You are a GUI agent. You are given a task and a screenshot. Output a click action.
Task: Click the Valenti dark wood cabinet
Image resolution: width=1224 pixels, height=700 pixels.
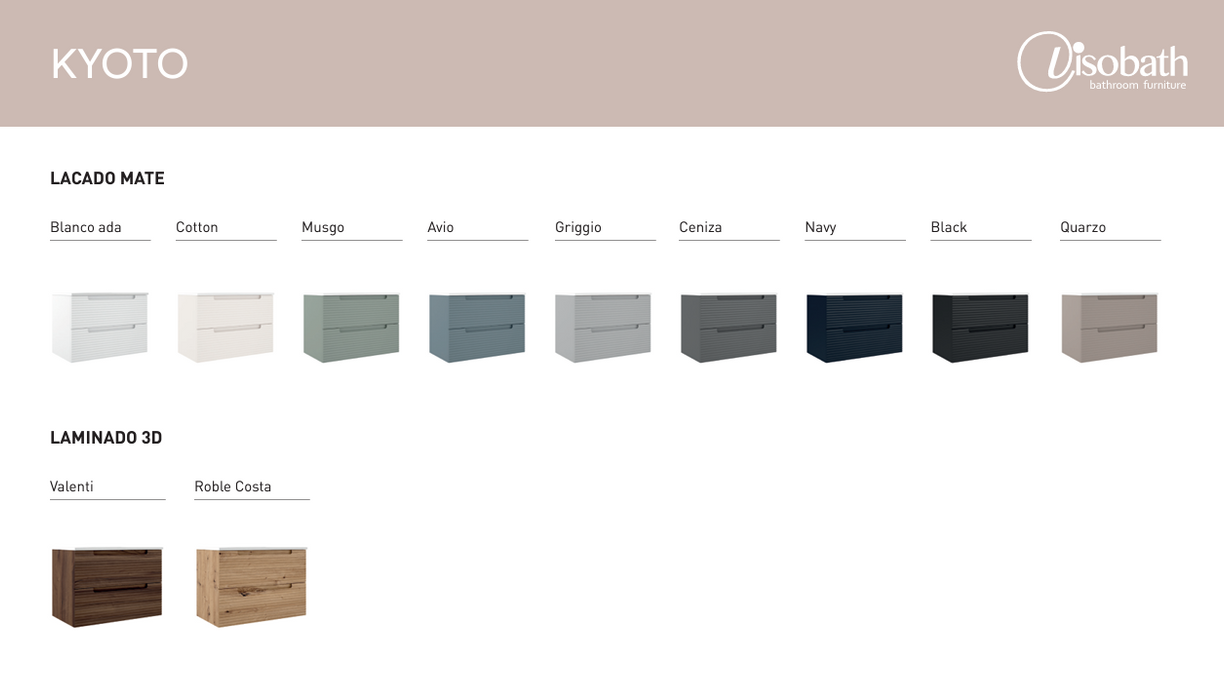point(107,587)
